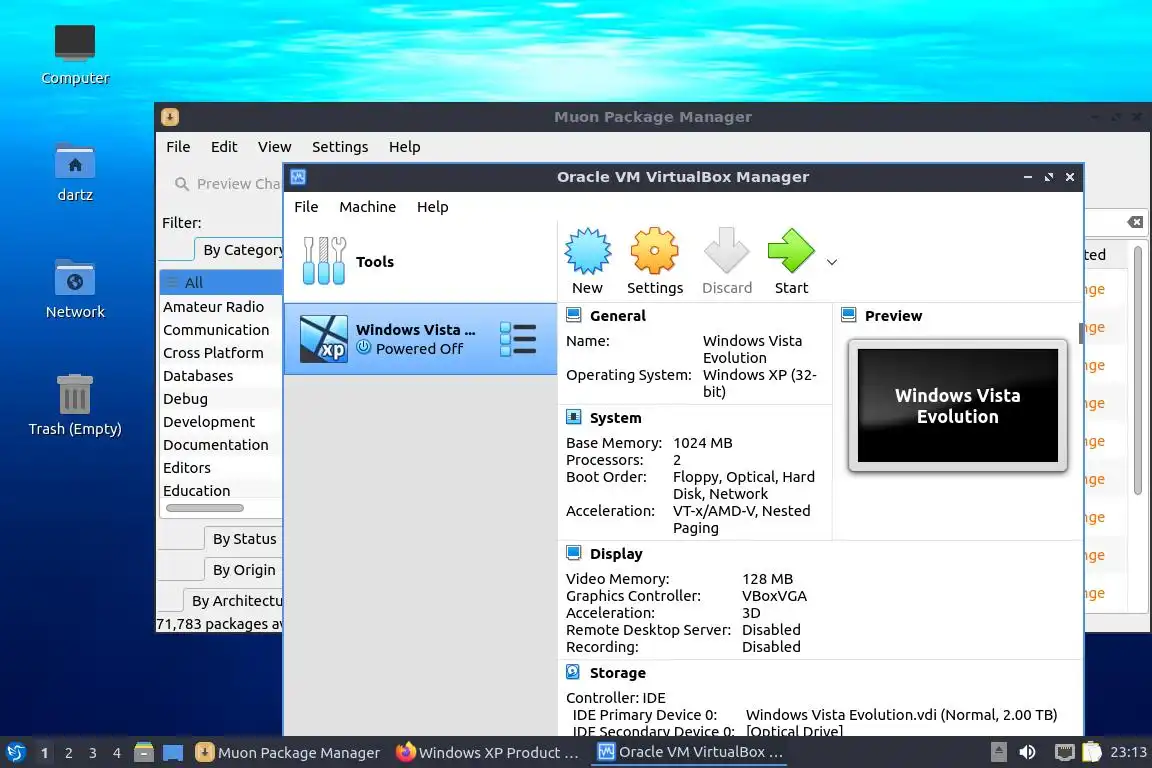
Task: Select By Architecture filter in Muon
Action: click(x=234, y=600)
